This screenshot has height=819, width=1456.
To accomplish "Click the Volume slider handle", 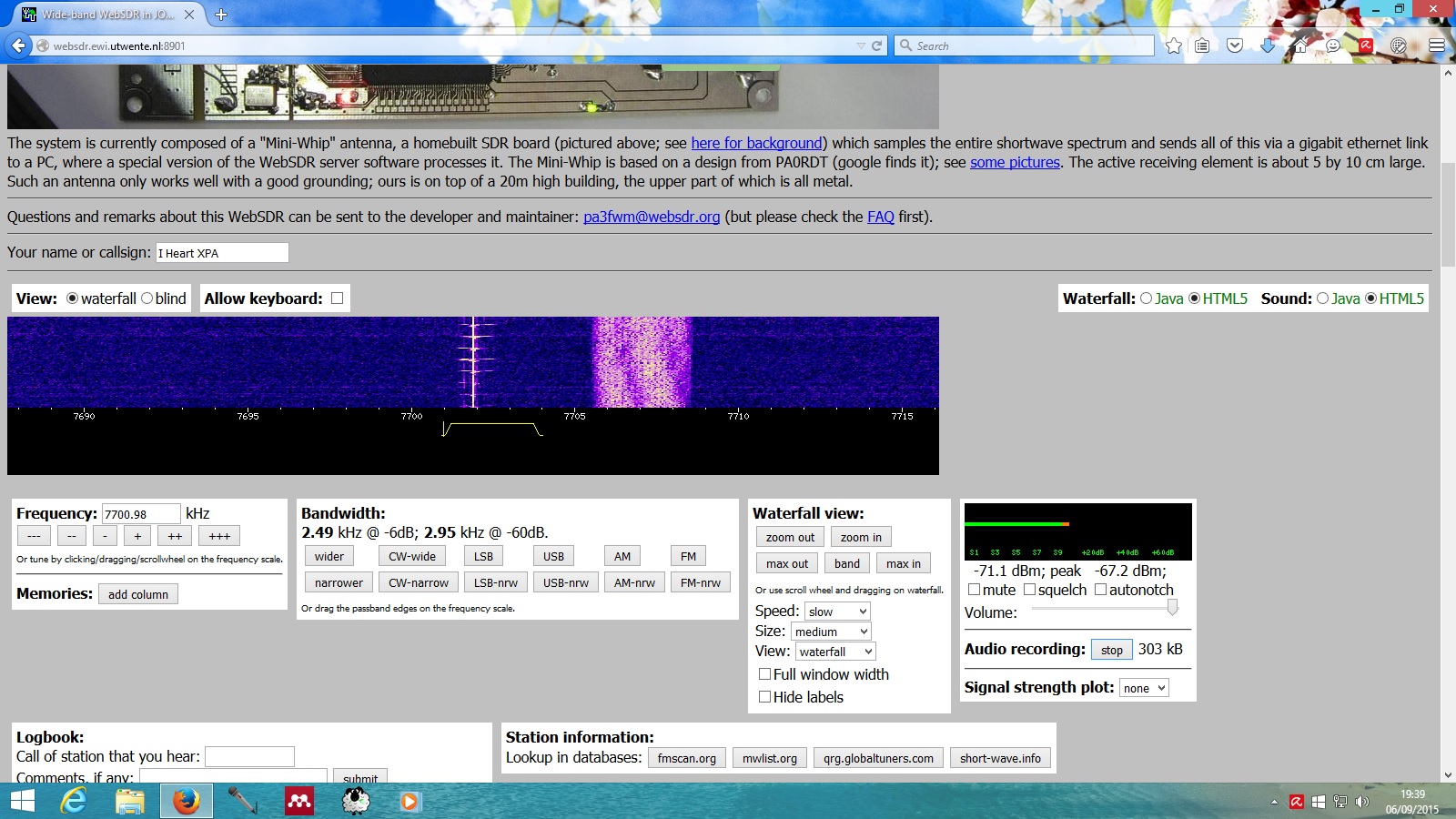I will tap(1172, 607).
